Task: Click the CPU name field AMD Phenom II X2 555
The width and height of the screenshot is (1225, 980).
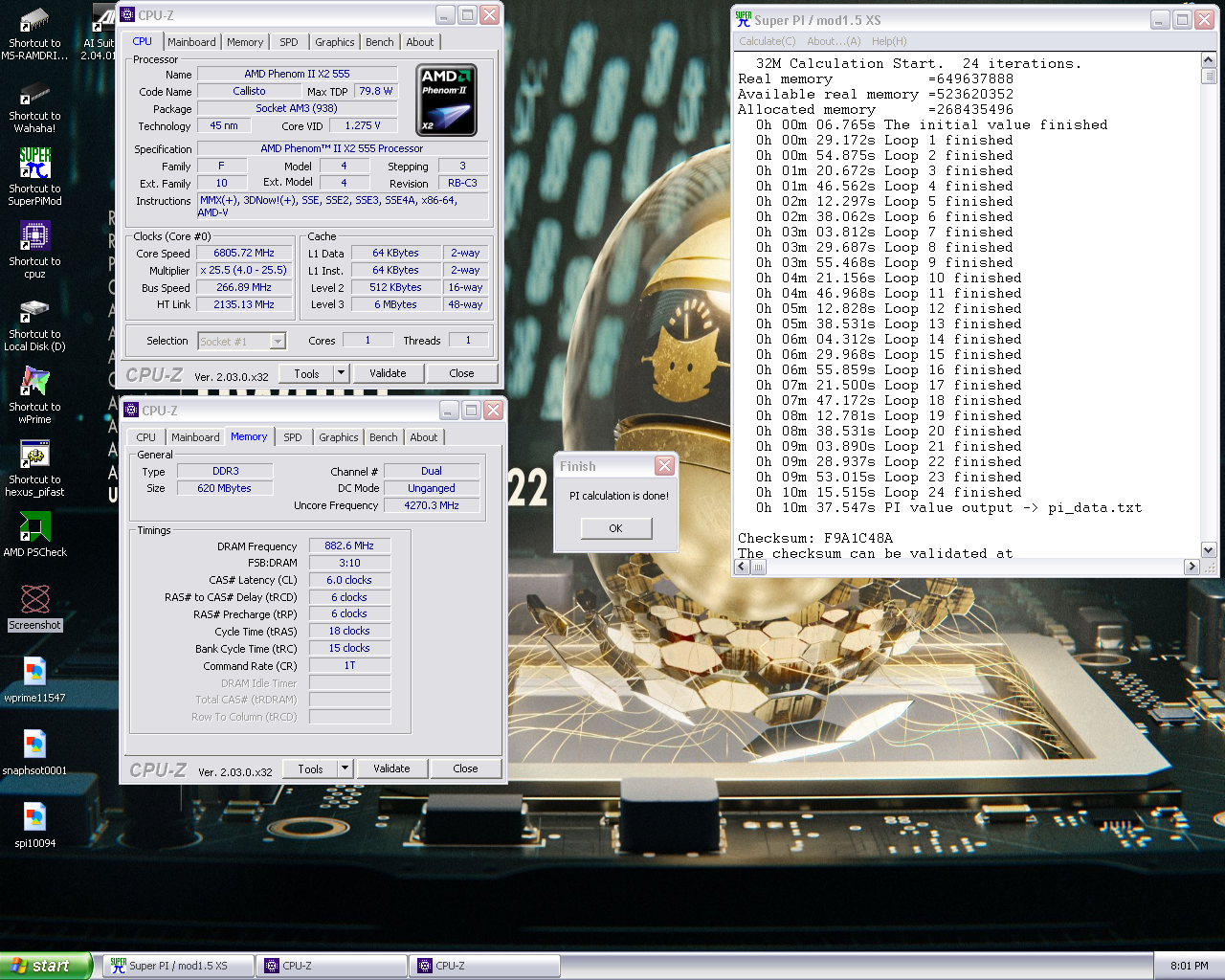Action: [x=297, y=74]
